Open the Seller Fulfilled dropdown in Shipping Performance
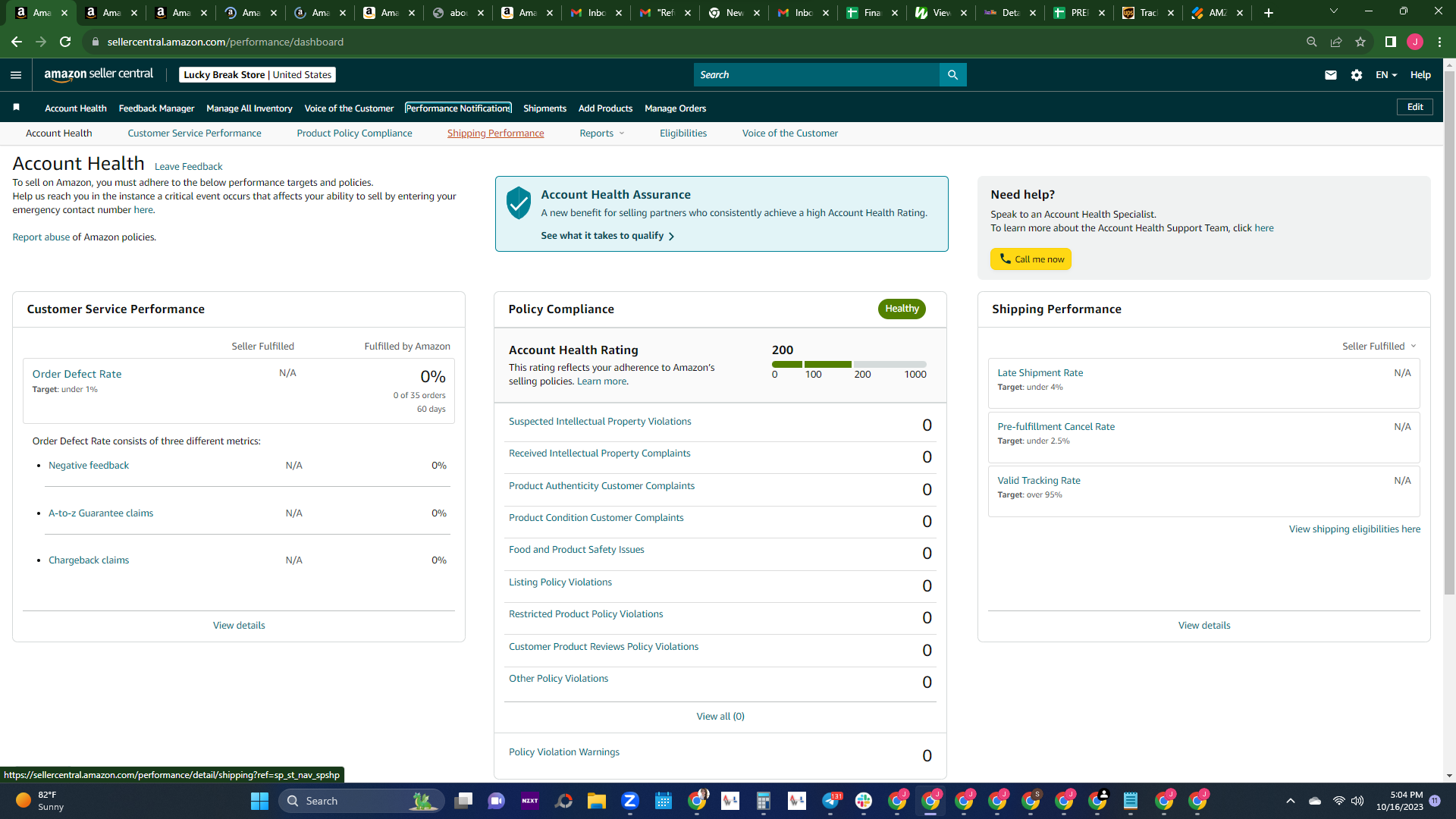Screen dimensions: 1456x819 pyautogui.click(x=1379, y=346)
